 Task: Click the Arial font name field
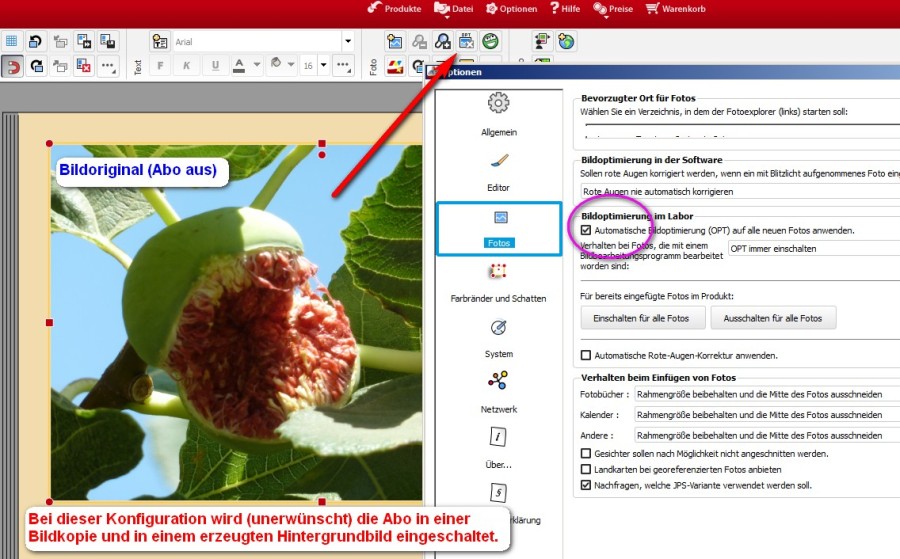pyautogui.click(x=257, y=42)
